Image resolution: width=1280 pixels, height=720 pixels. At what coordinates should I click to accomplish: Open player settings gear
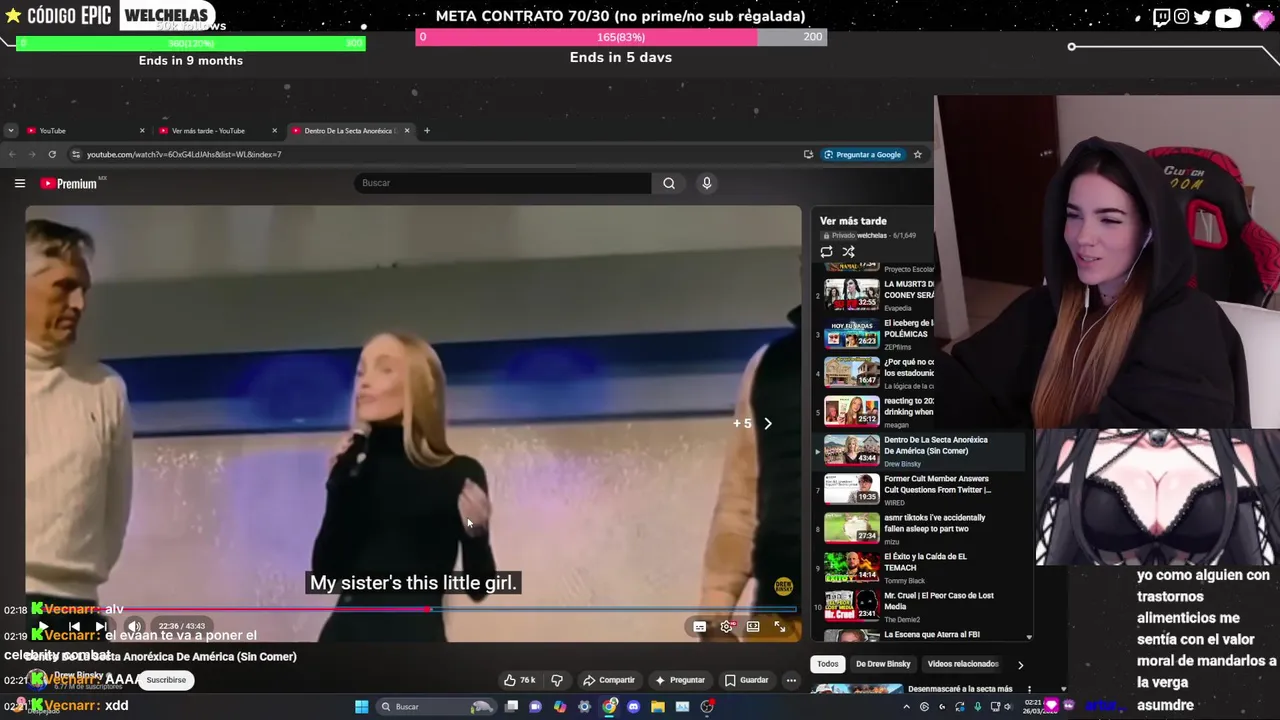(727, 627)
